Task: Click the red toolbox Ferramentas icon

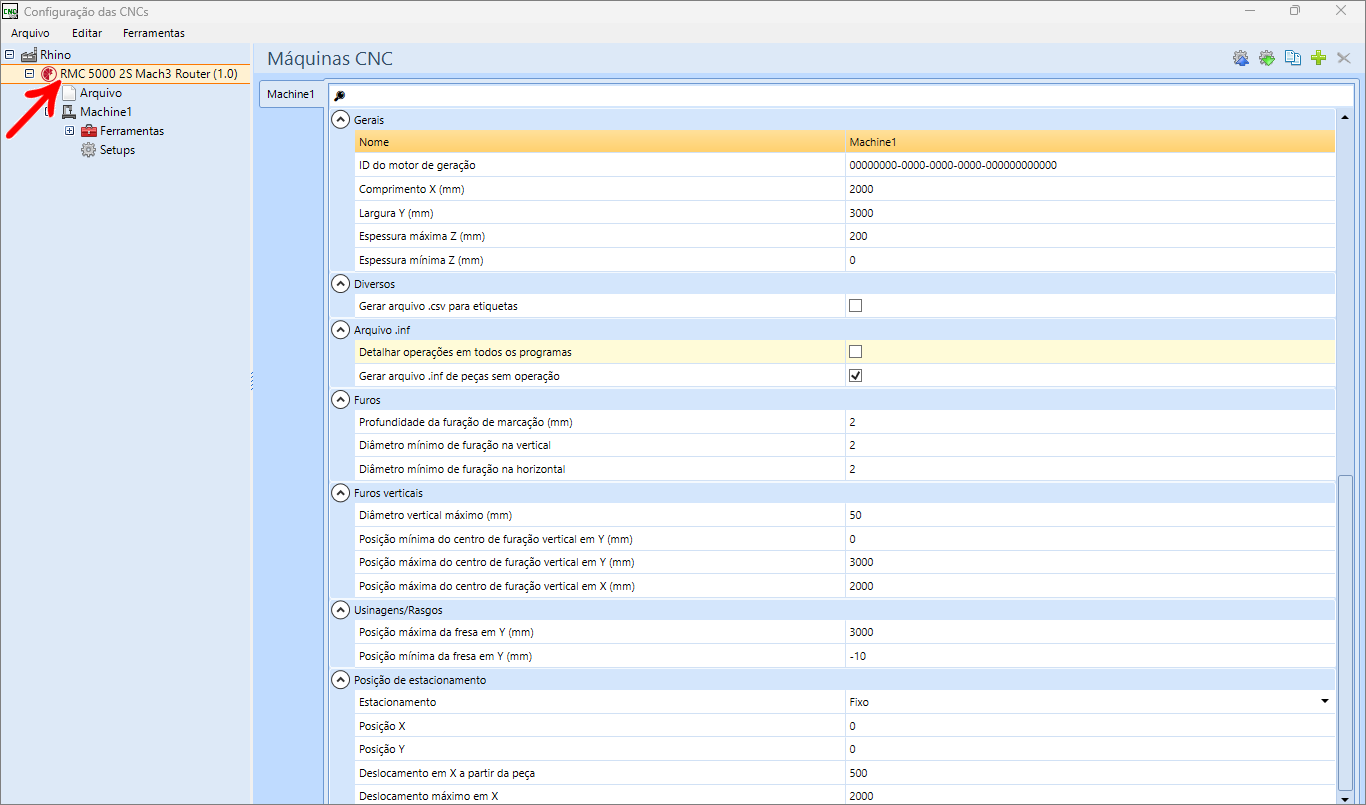Action: pyautogui.click(x=89, y=131)
